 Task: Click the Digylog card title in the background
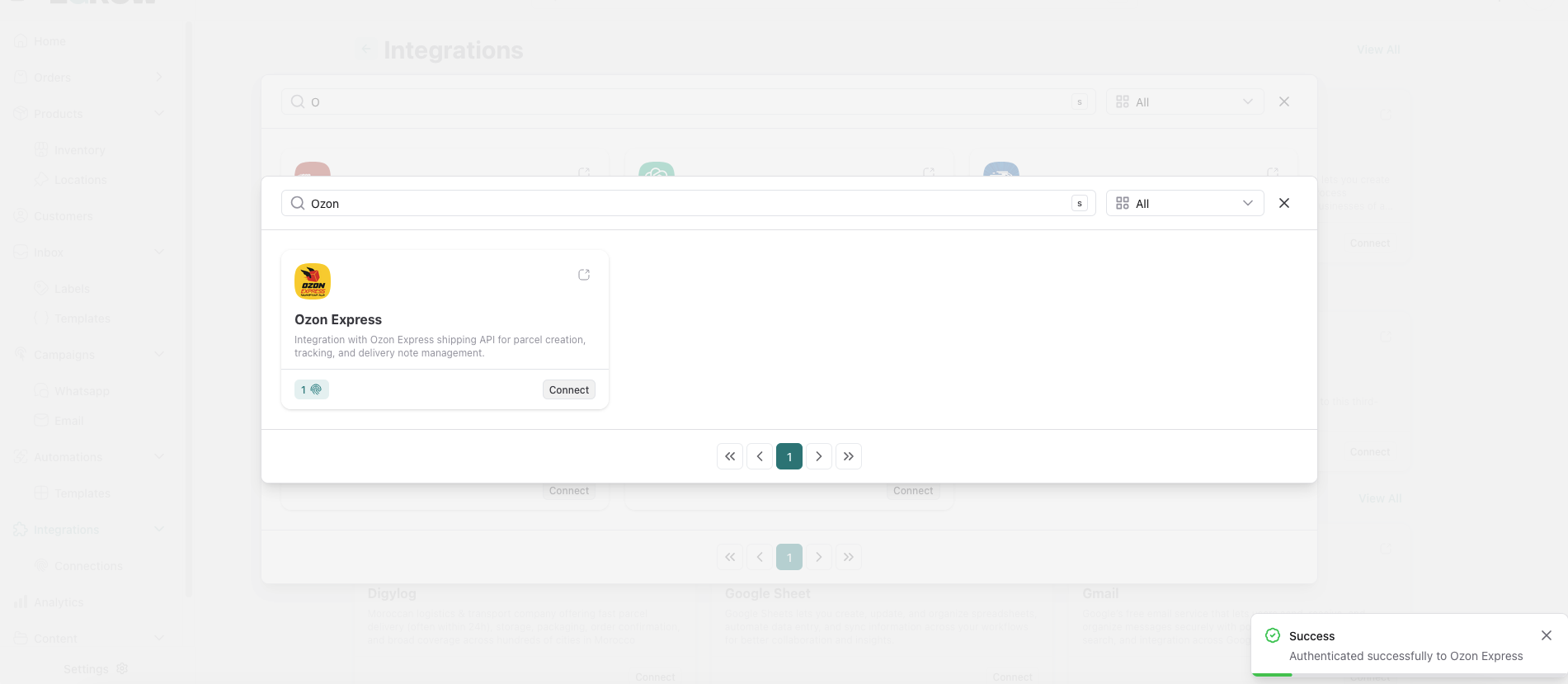(x=392, y=593)
